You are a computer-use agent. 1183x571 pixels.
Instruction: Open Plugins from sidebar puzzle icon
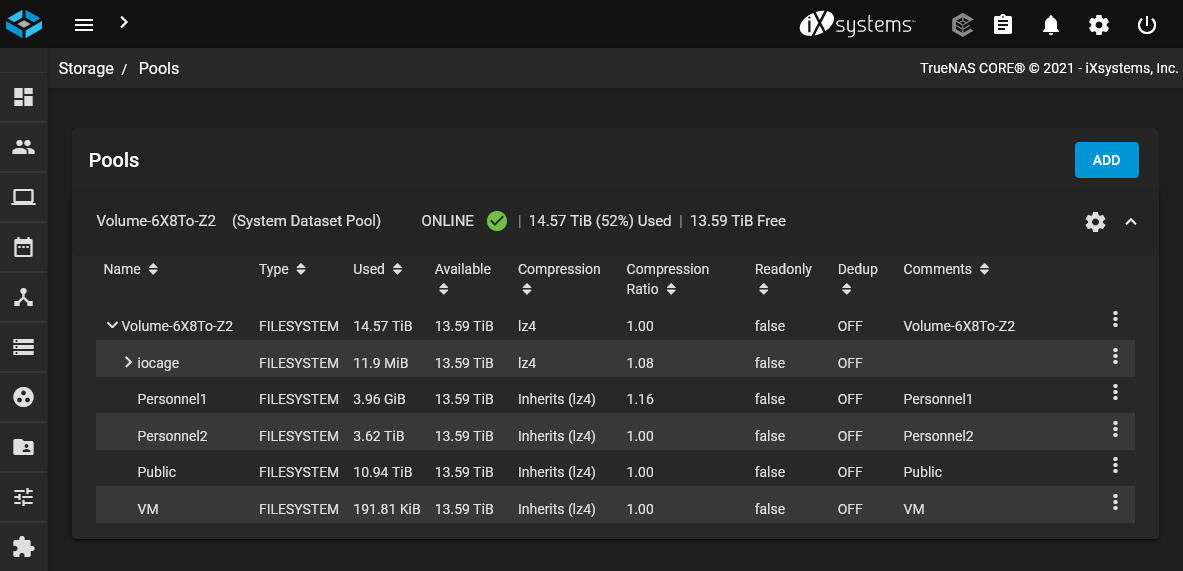[x=23, y=547]
